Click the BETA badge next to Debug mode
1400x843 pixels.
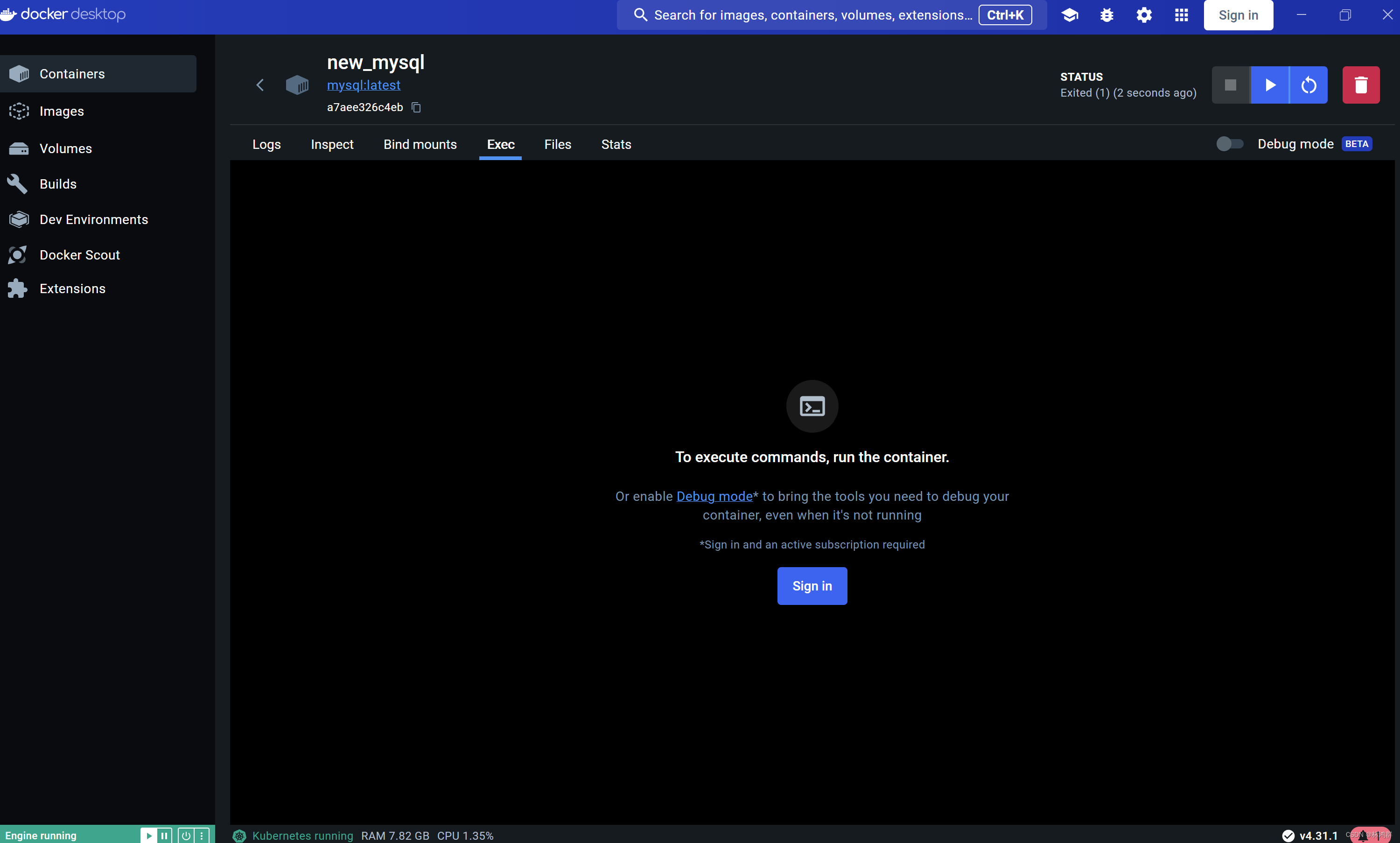point(1357,144)
